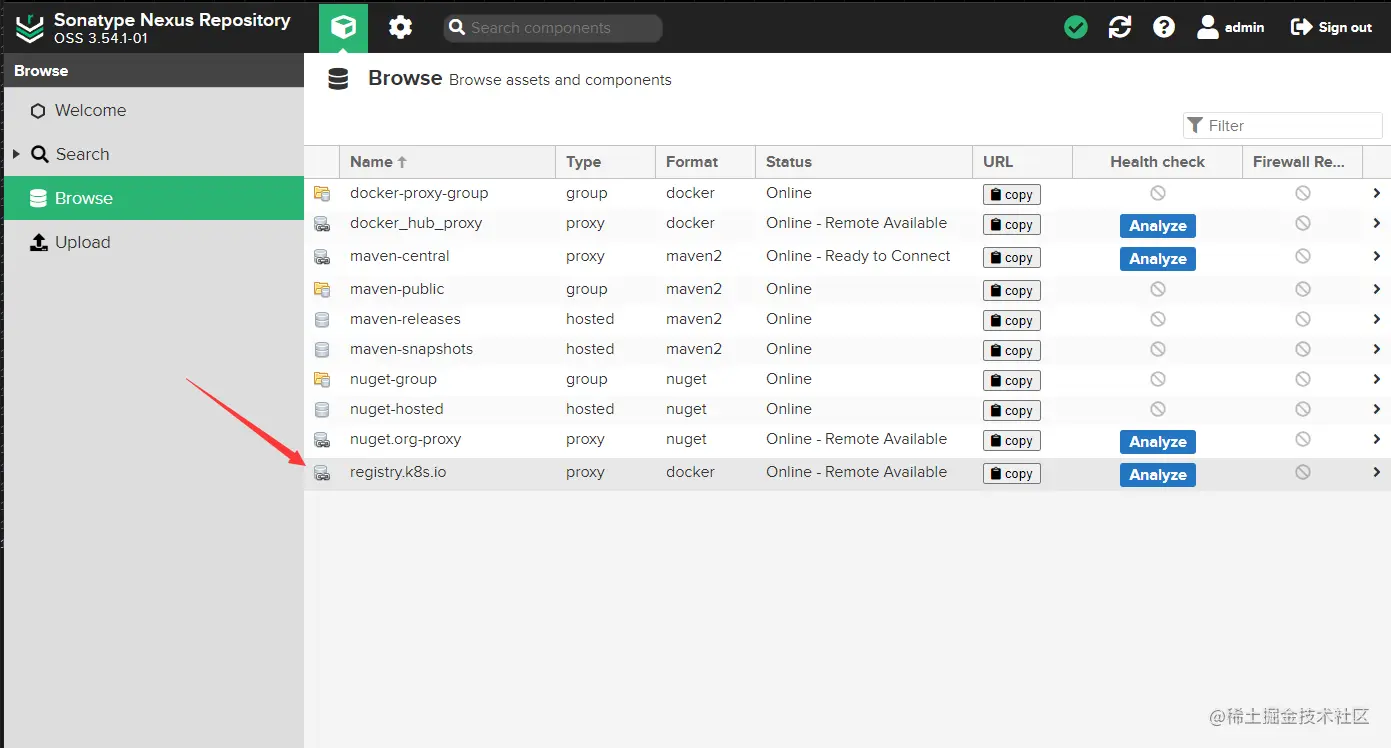Click Sign out

(1332, 27)
